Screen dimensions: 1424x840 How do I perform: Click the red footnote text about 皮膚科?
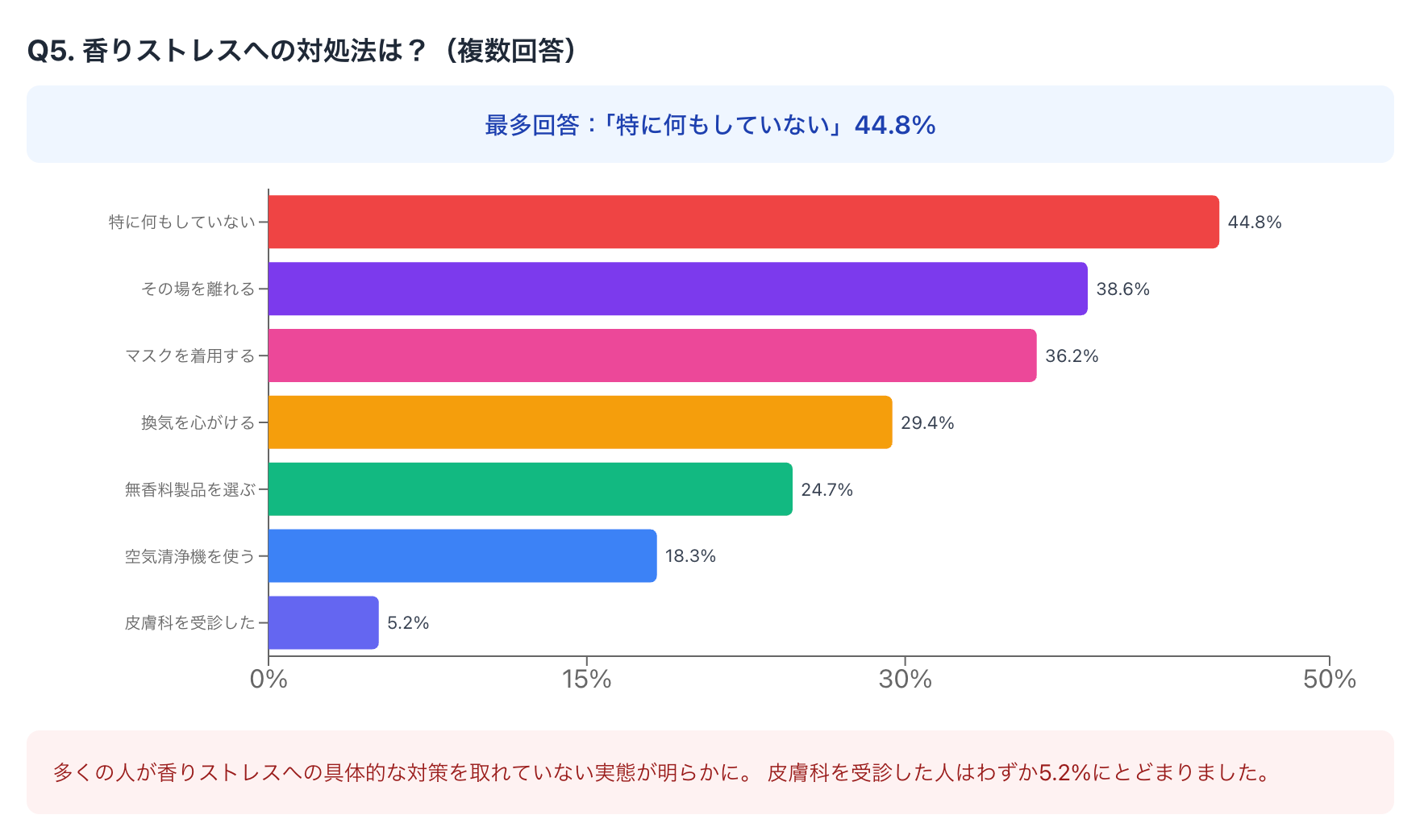point(1019,773)
